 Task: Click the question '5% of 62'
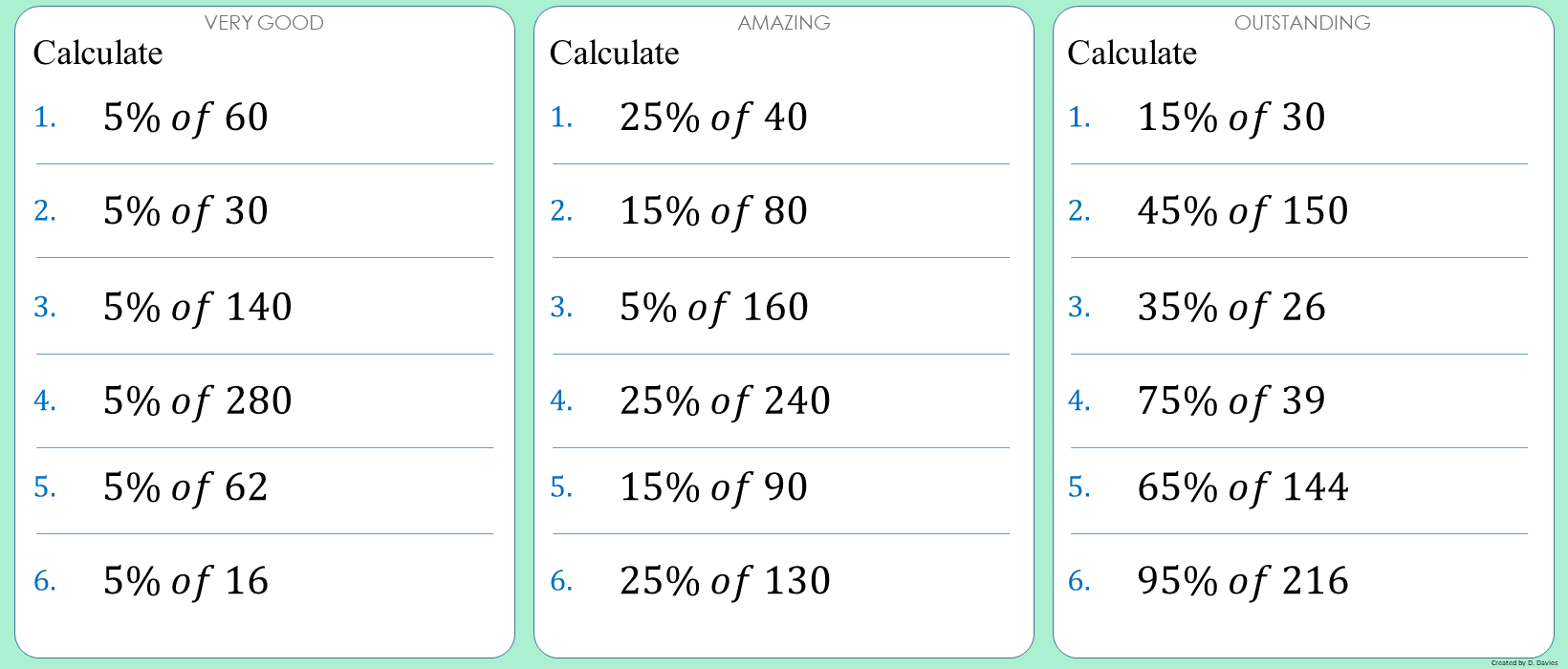185,487
